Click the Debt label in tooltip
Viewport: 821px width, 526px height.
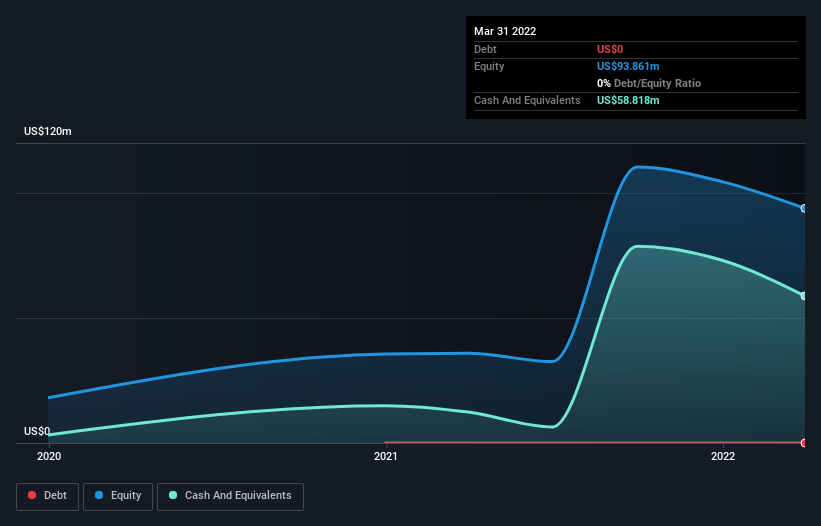[x=485, y=49]
